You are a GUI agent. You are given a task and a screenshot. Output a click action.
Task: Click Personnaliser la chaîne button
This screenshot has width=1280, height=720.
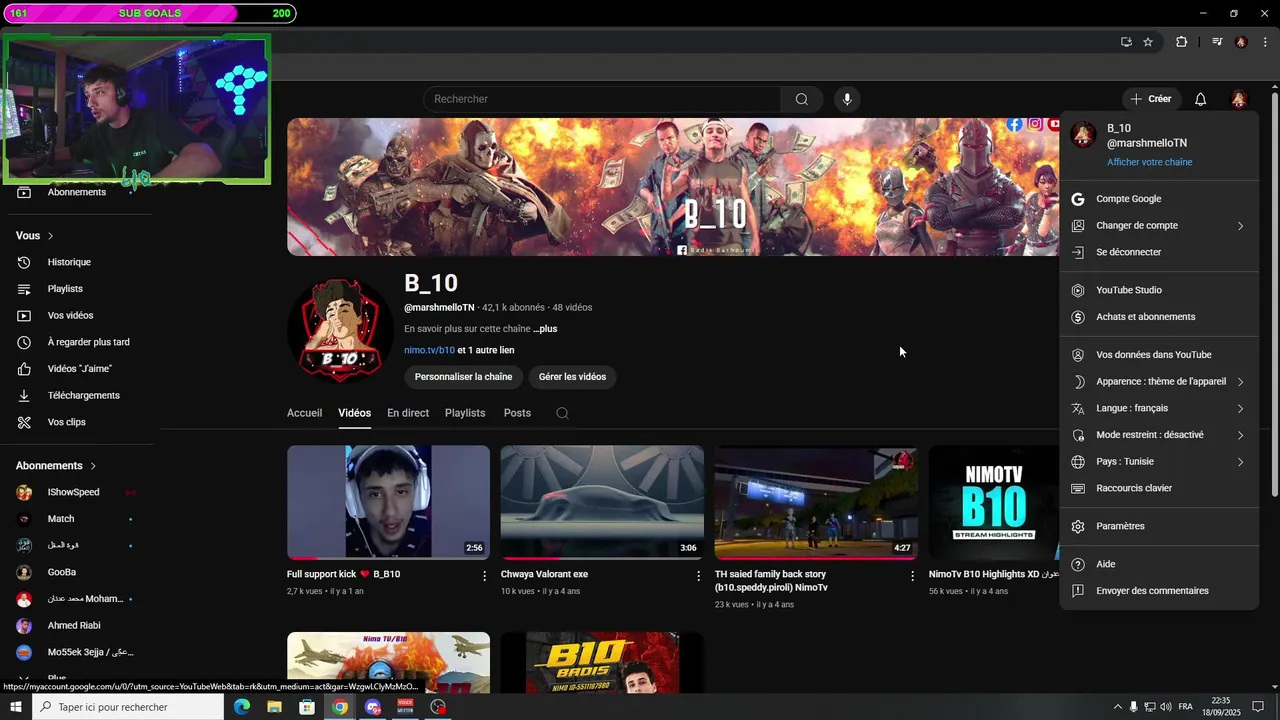coord(463,377)
